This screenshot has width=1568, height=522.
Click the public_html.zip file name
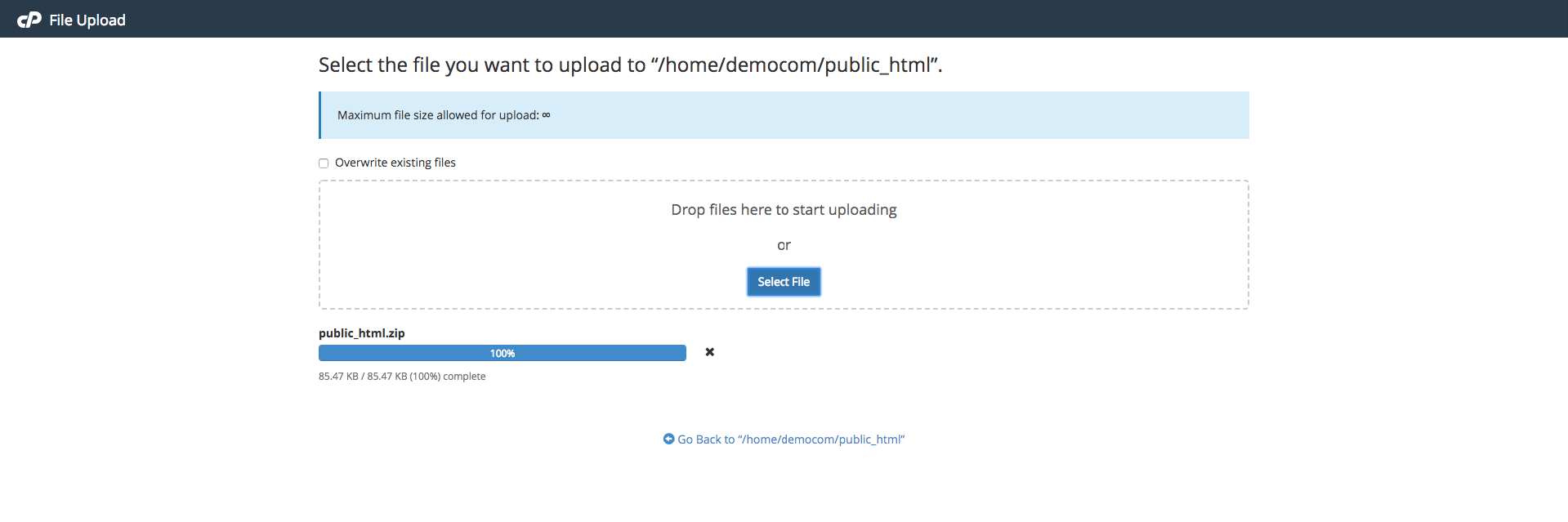click(x=362, y=333)
